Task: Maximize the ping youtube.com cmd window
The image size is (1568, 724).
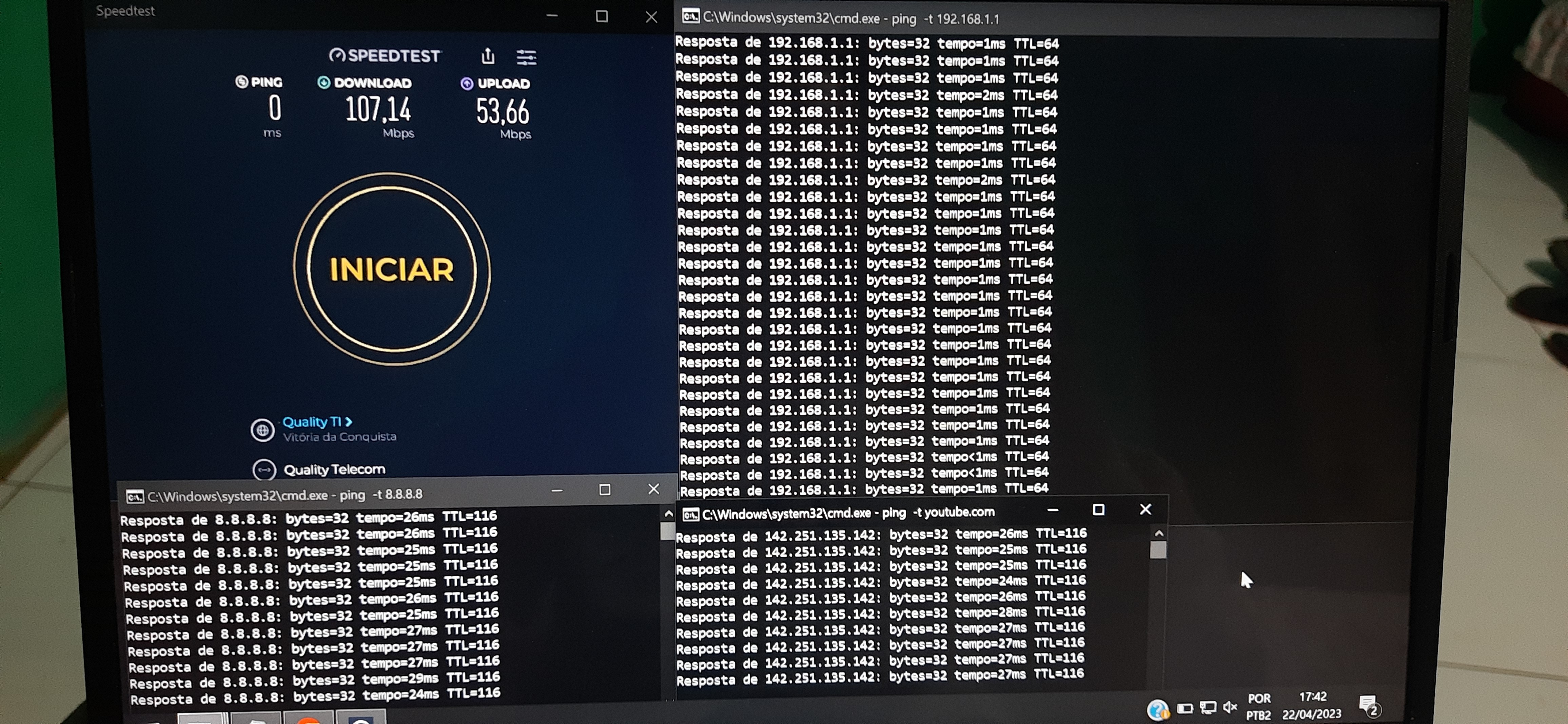Action: click(x=1099, y=510)
